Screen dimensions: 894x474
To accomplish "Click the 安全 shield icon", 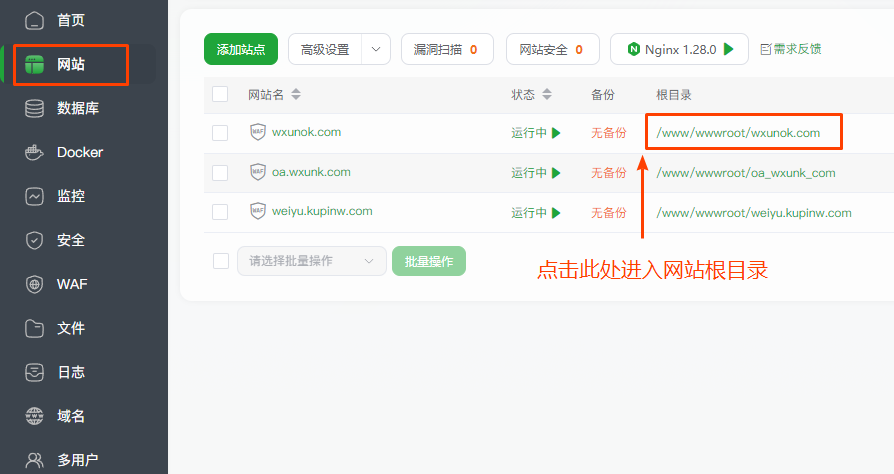I will pos(34,240).
